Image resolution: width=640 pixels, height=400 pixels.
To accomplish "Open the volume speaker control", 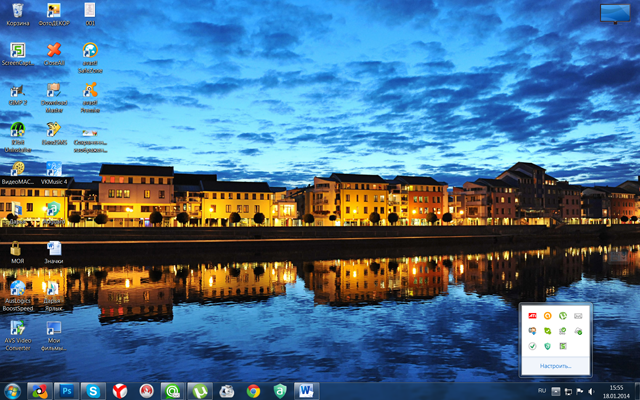I will tap(592, 391).
